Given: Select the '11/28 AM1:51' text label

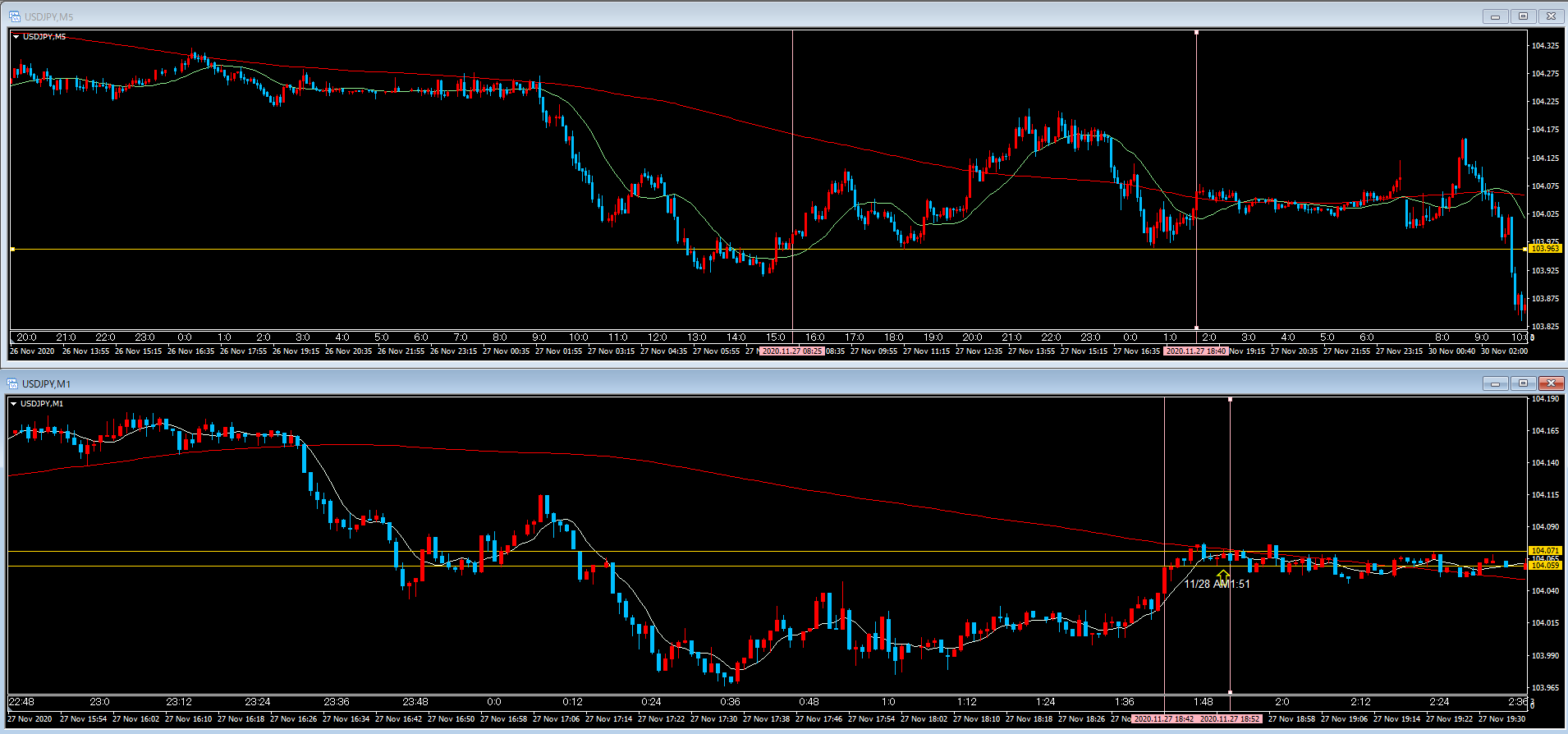Looking at the screenshot, I should click(1217, 585).
